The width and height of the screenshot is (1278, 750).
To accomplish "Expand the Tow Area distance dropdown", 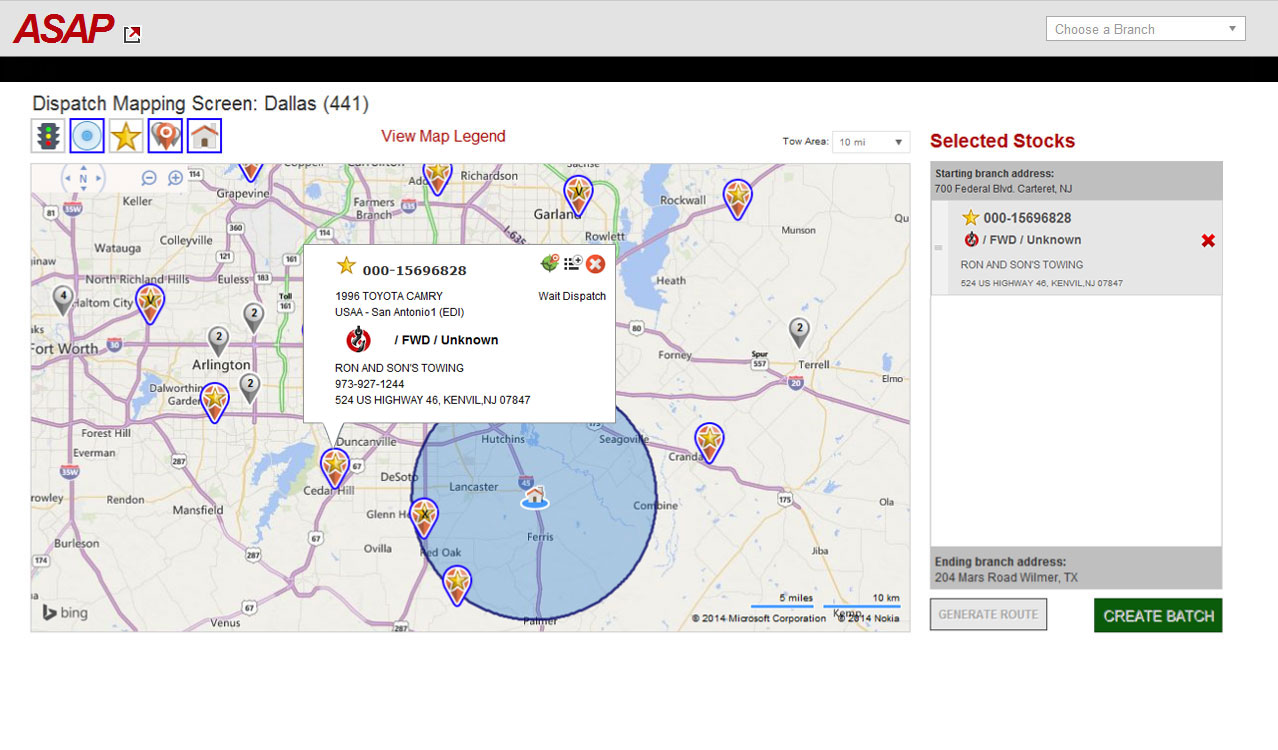I will tap(871, 142).
